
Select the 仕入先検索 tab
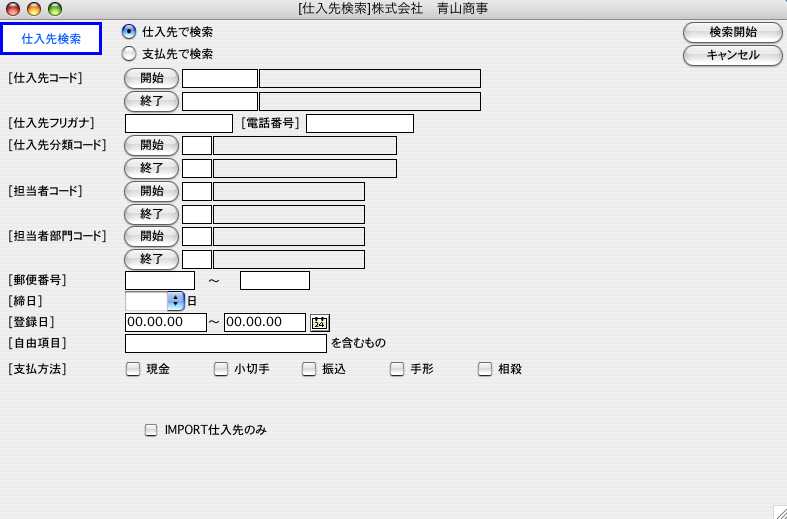(51, 39)
